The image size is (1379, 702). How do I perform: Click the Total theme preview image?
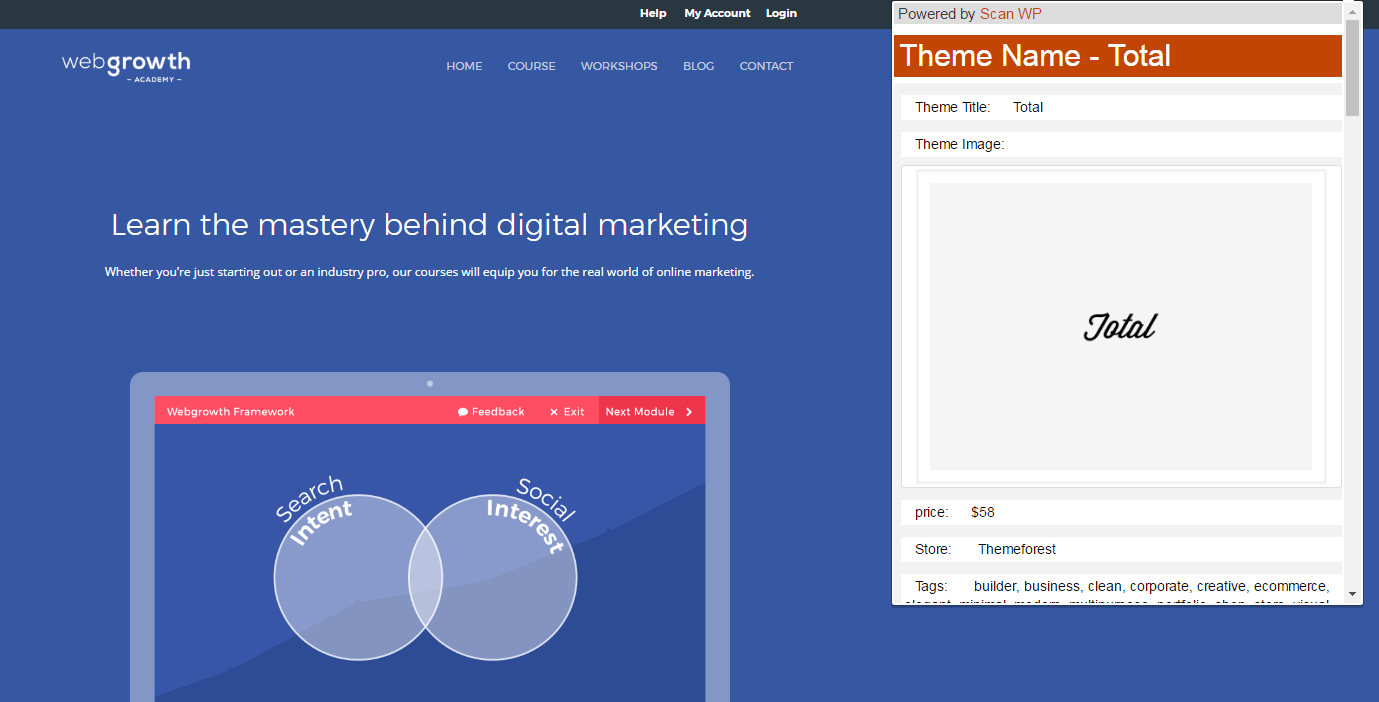[1121, 326]
